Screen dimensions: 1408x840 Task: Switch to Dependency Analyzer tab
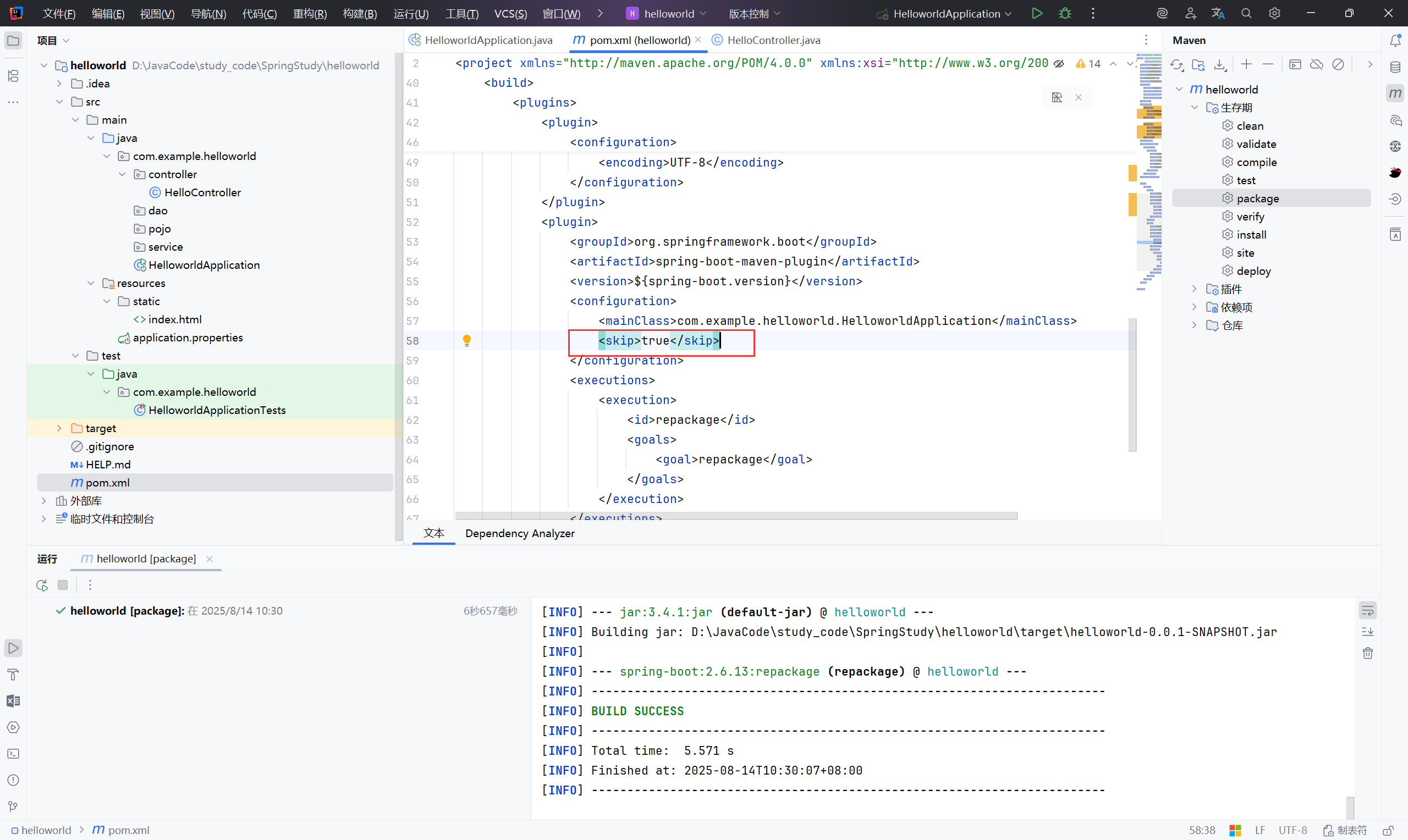(519, 533)
